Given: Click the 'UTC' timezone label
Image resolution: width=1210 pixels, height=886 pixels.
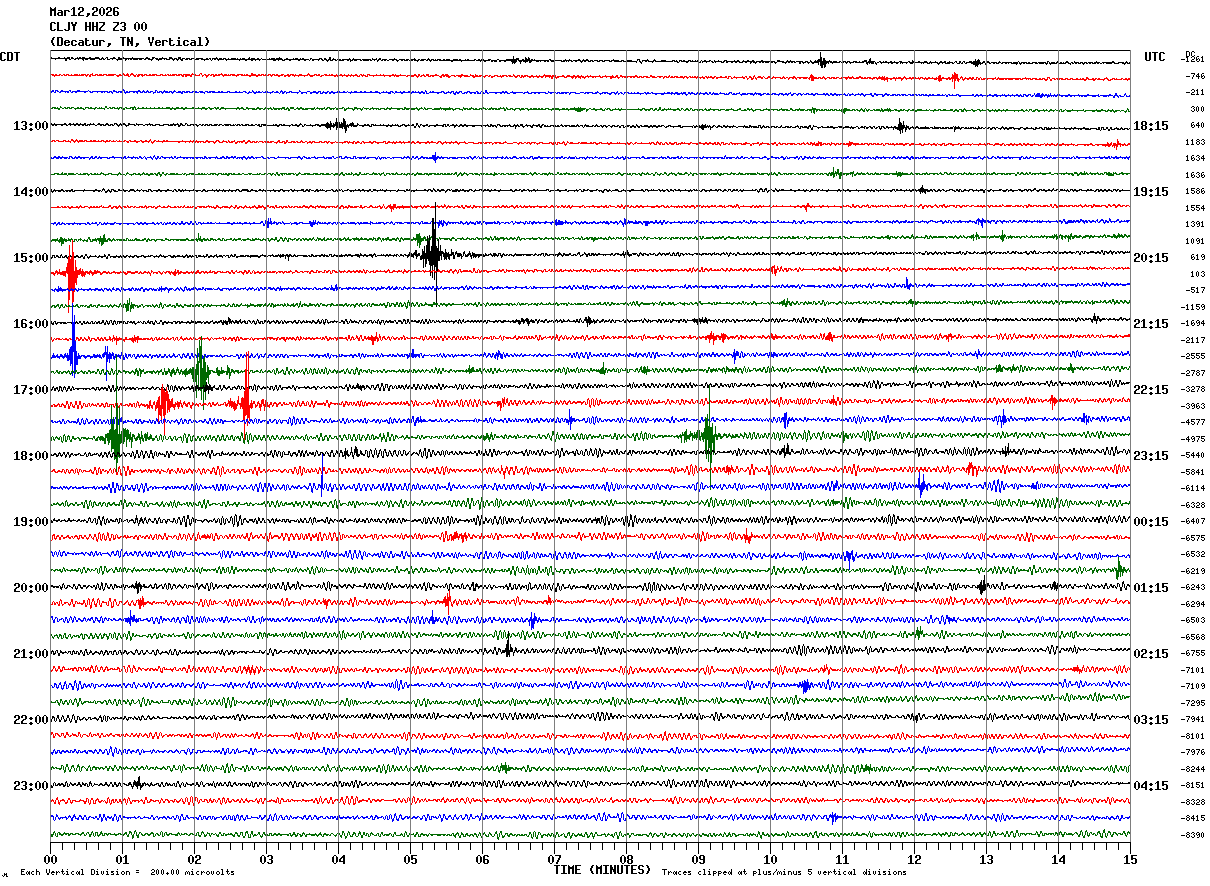Looking at the screenshot, I should point(1155,57).
